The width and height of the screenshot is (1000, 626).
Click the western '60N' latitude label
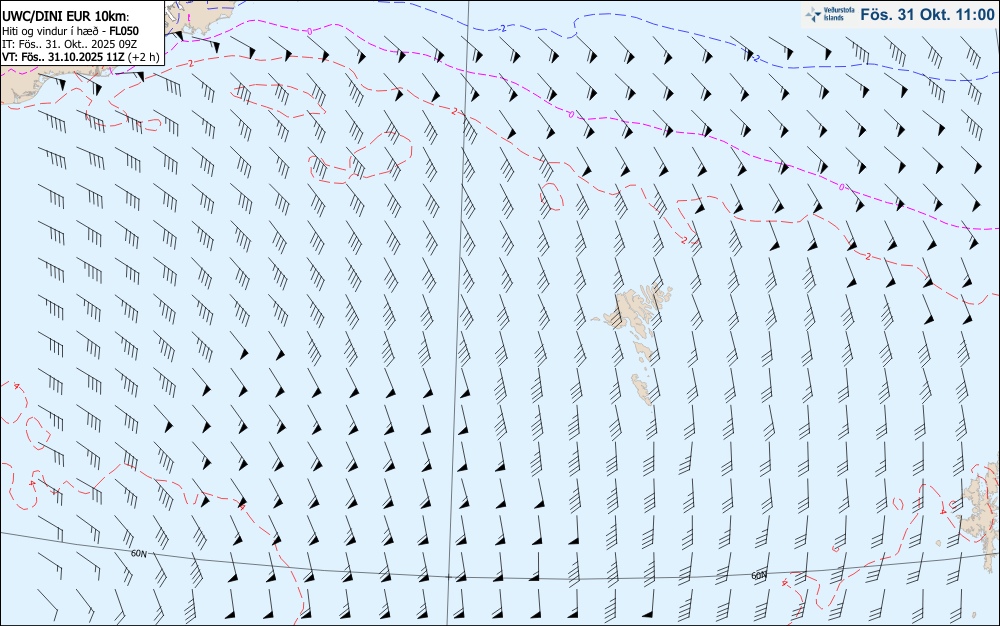tap(138, 554)
